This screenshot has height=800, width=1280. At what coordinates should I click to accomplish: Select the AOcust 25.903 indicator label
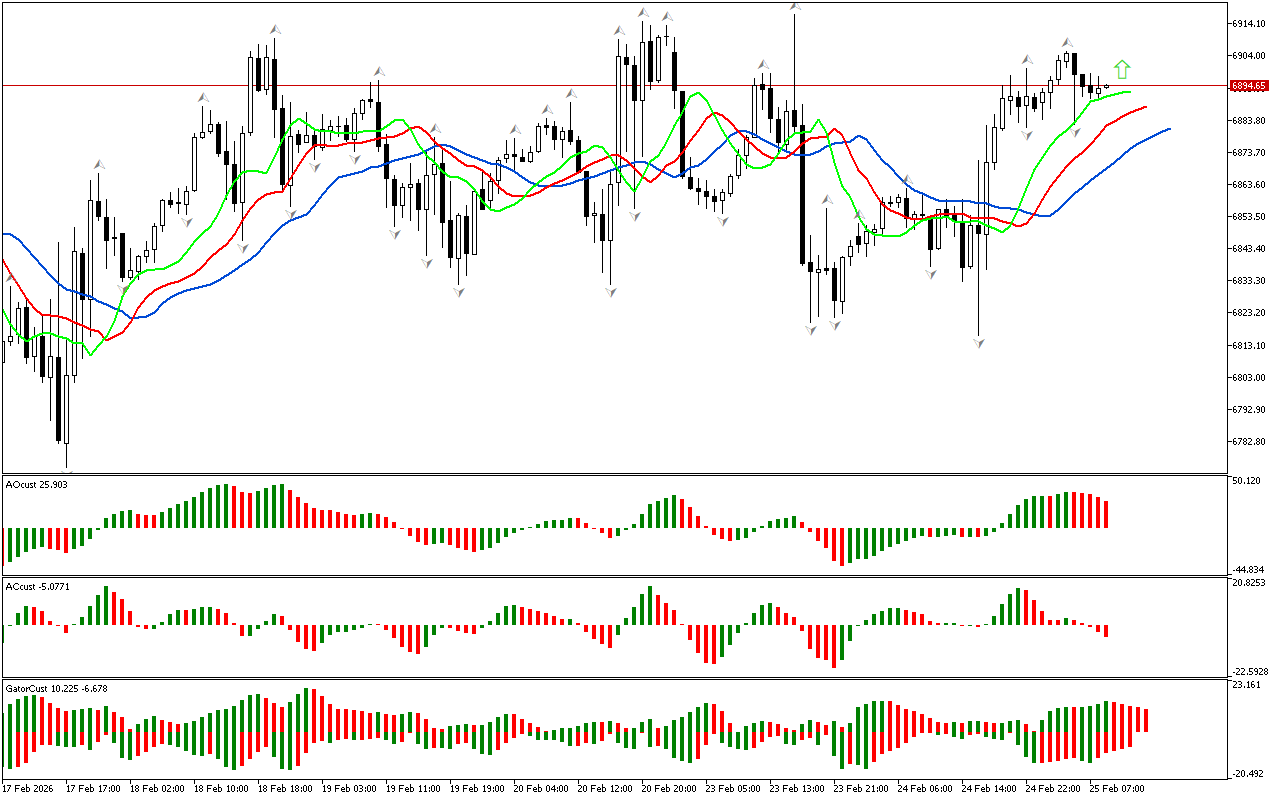(x=37, y=484)
